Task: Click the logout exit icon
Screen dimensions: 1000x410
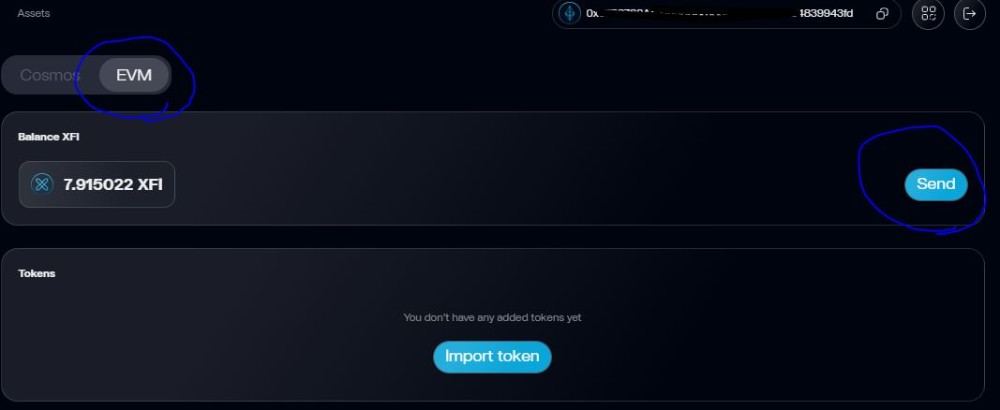Action: 969,14
